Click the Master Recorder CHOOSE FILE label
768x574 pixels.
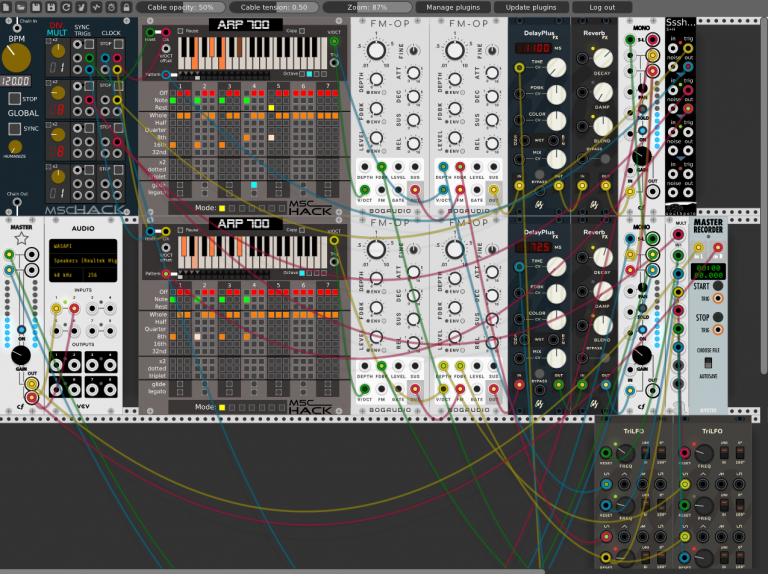[x=708, y=350]
